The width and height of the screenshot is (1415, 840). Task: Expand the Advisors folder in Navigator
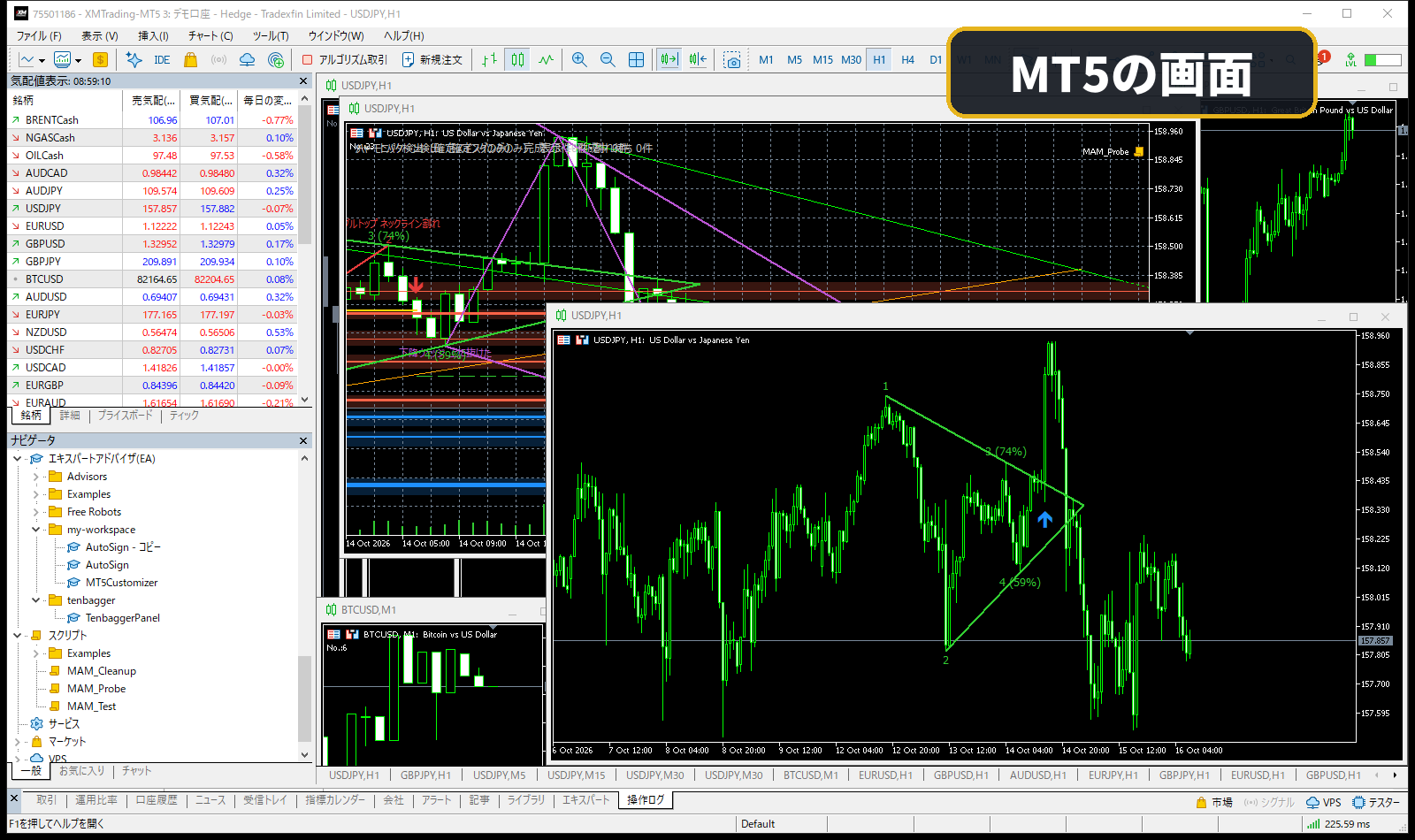(x=36, y=477)
